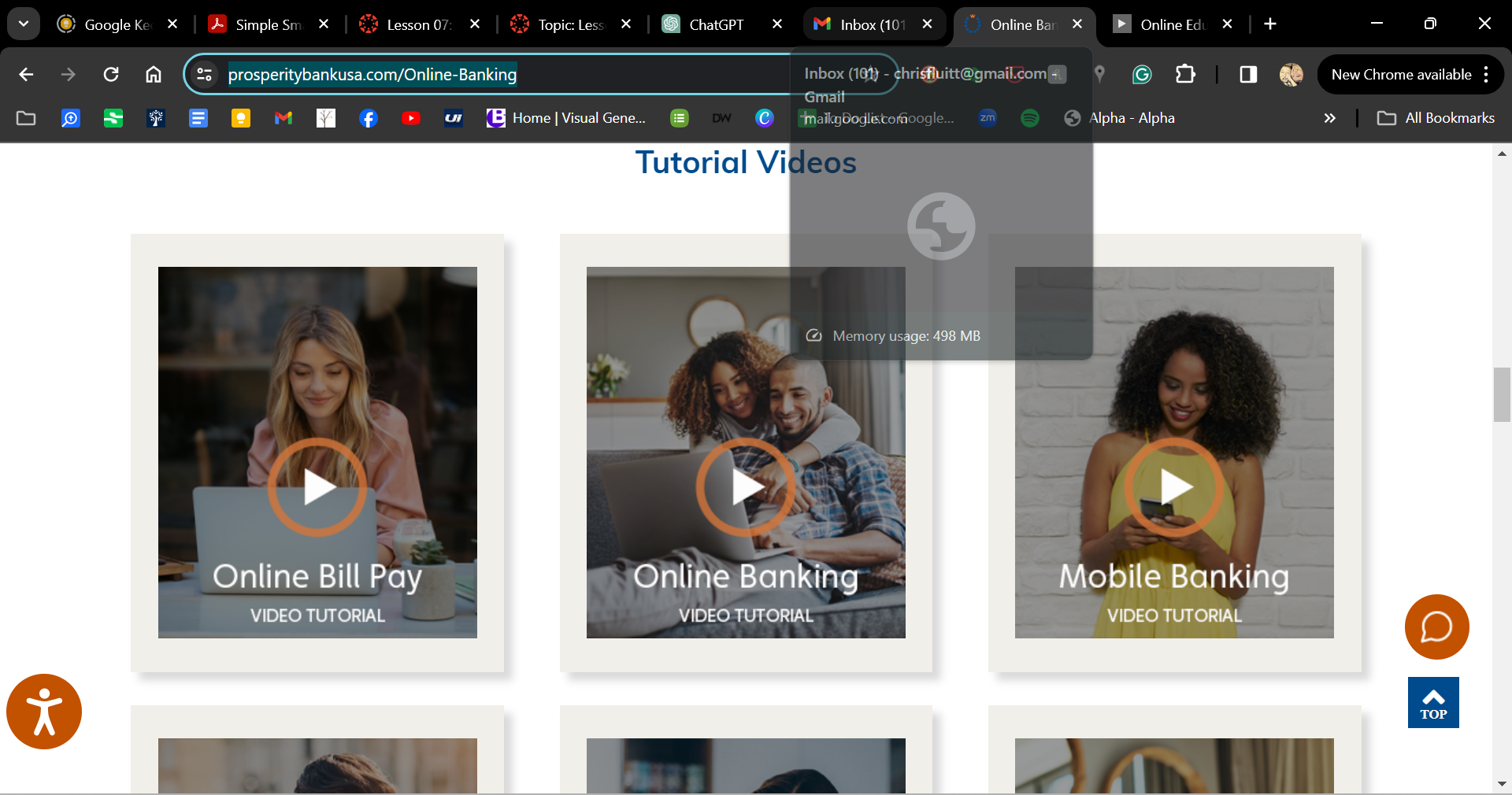Image resolution: width=1512 pixels, height=795 pixels.
Task: Play the Mobile Banking video tutorial
Action: 1174,487
